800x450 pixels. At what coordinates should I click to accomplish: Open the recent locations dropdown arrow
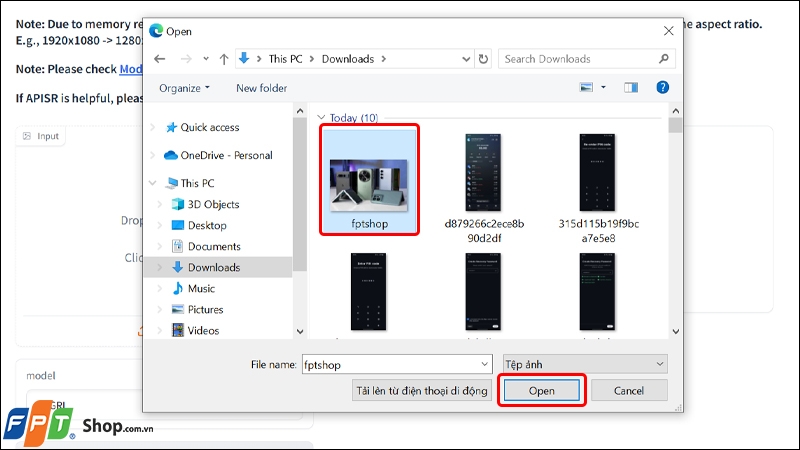pos(206,59)
